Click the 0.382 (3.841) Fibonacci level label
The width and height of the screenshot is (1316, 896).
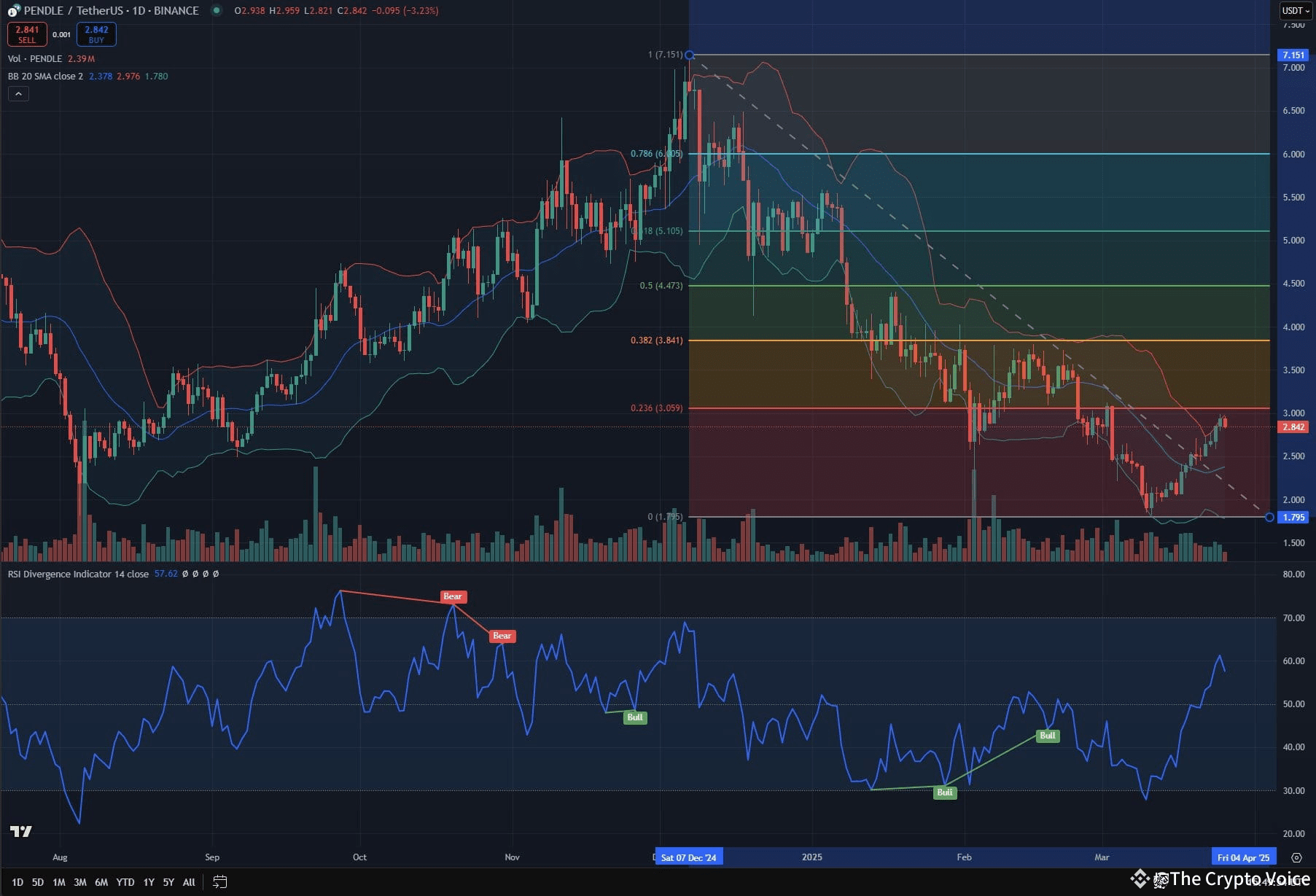point(657,340)
